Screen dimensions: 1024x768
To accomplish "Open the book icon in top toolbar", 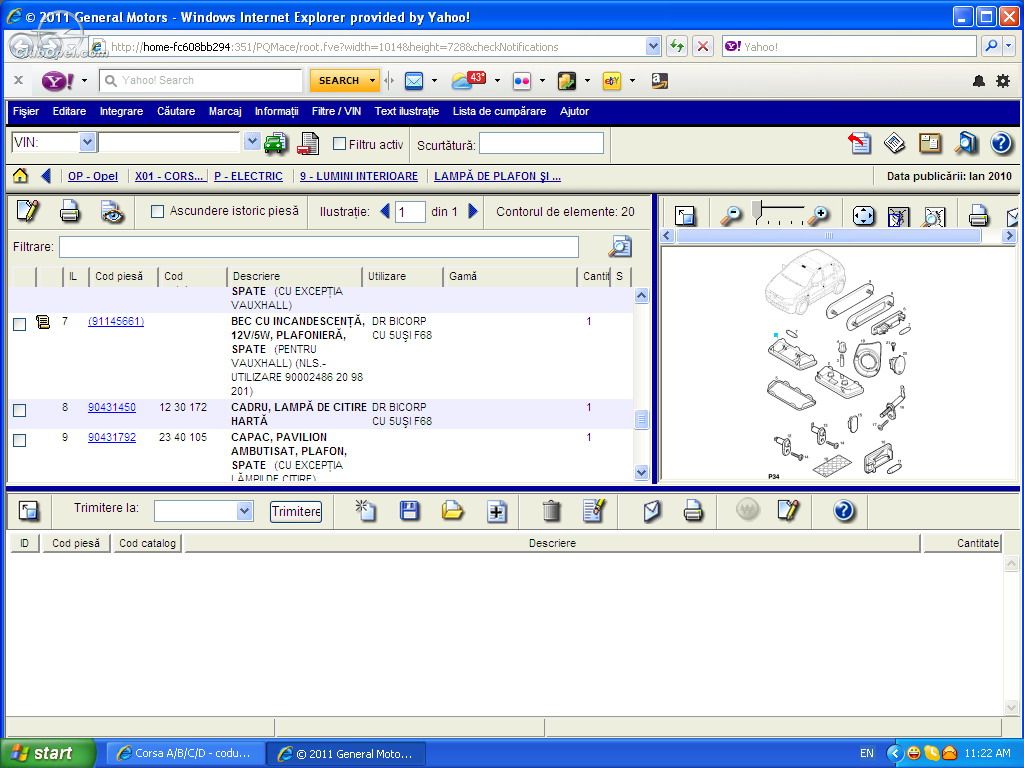I will click(894, 143).
